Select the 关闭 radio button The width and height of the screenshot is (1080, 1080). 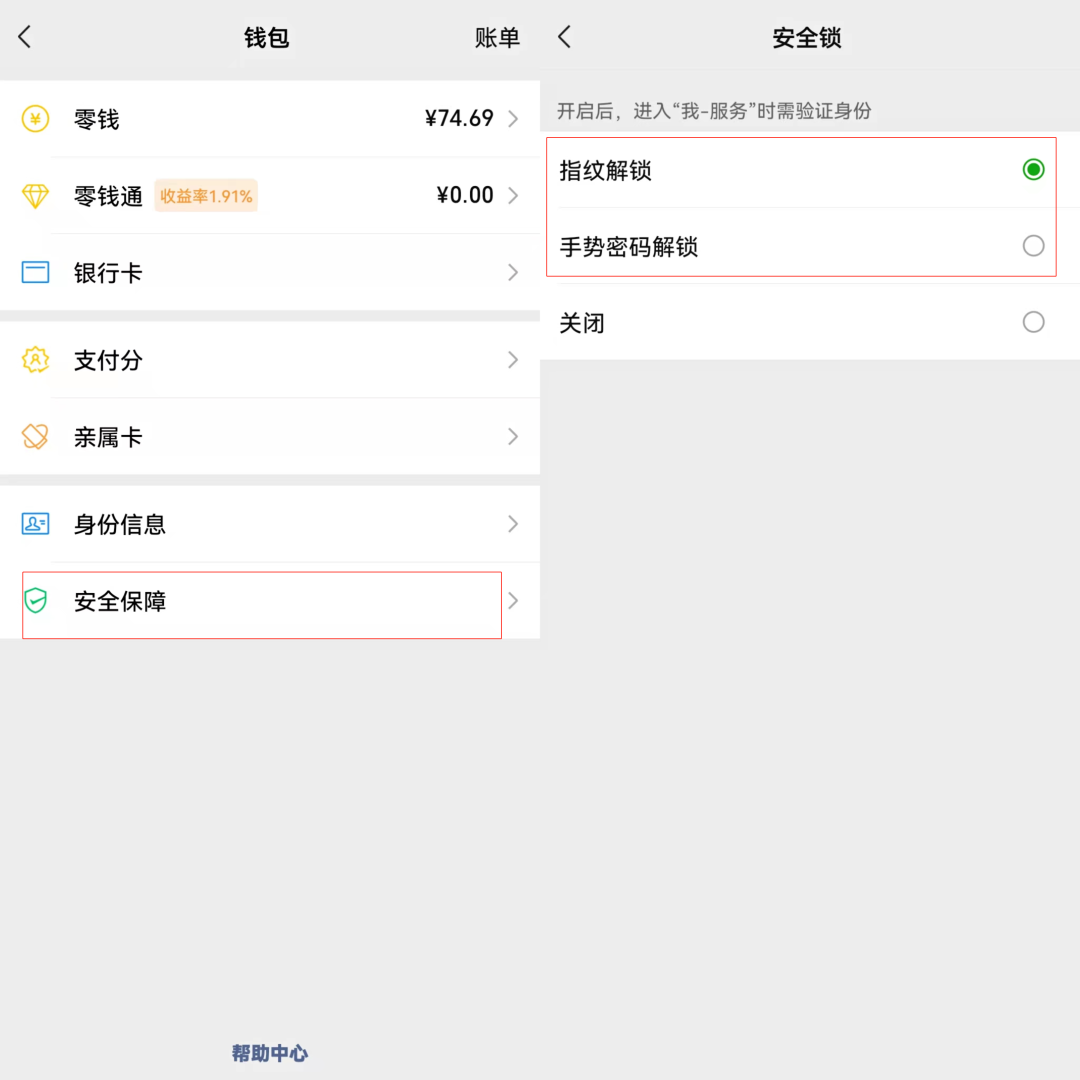coord(1033,322)
